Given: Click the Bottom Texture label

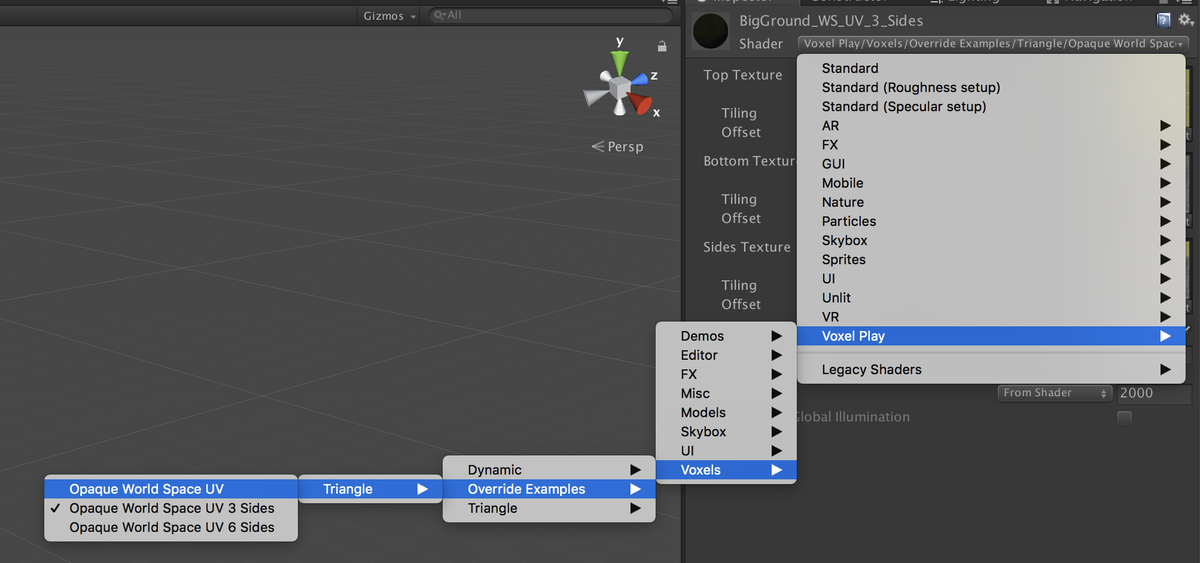Looking at the screenshot, I should (750, 161).
